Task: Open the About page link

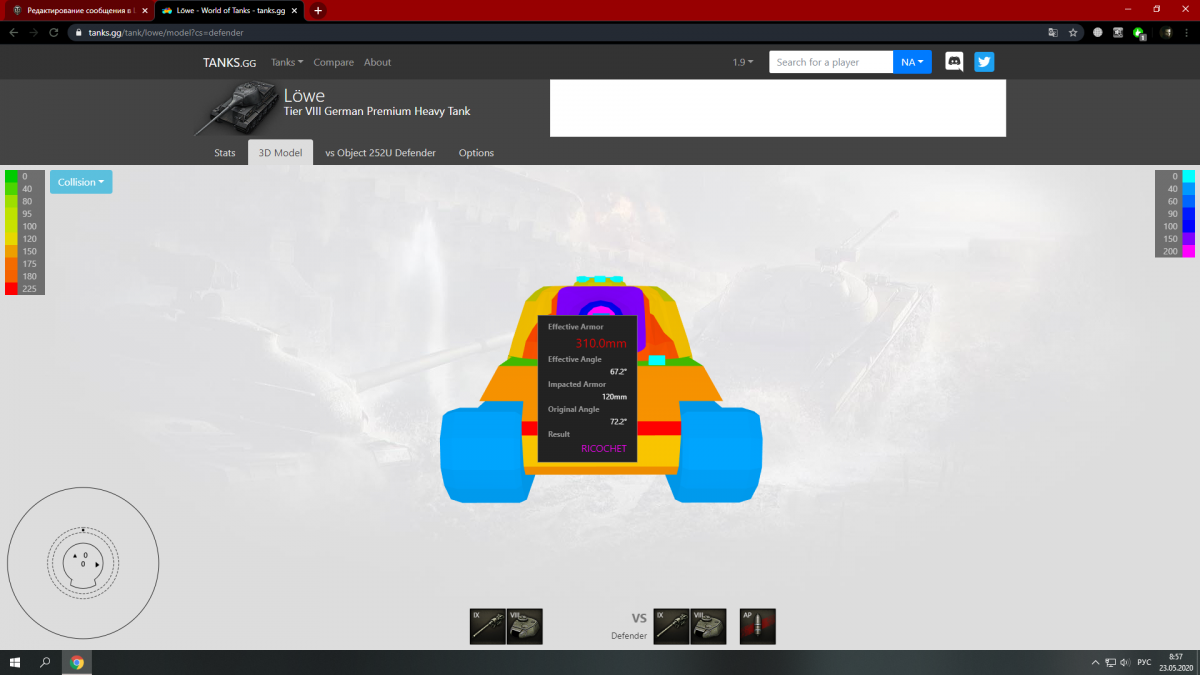Action: (x=377, y=62)
